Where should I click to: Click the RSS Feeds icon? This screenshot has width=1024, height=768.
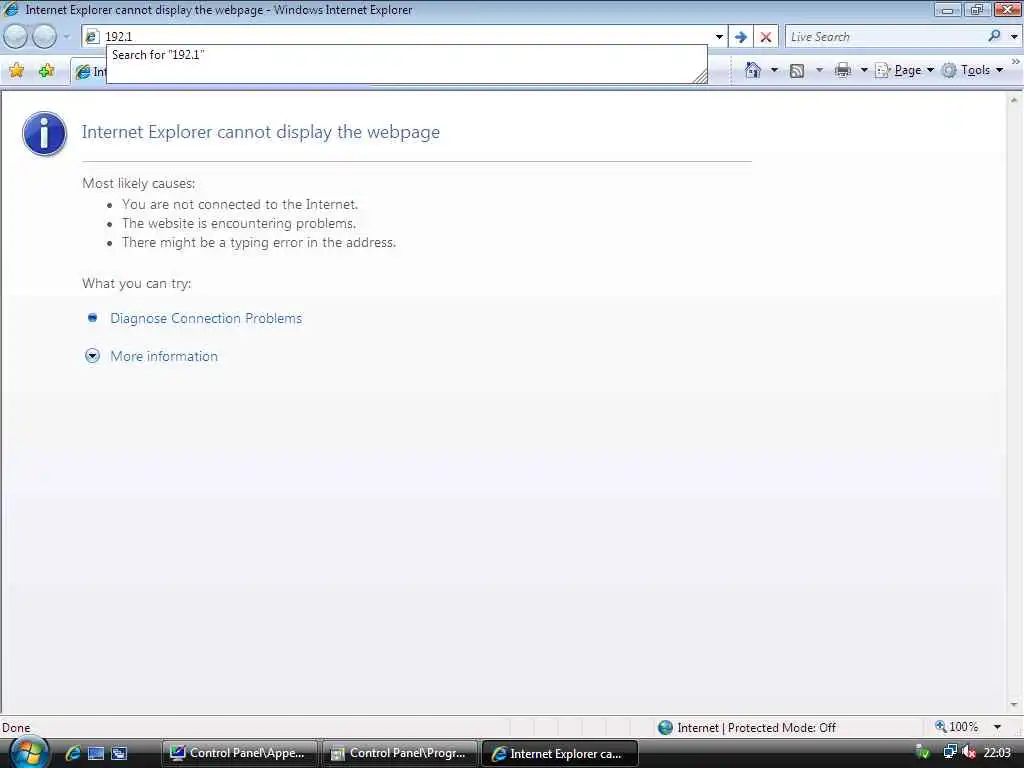[797, 71]
